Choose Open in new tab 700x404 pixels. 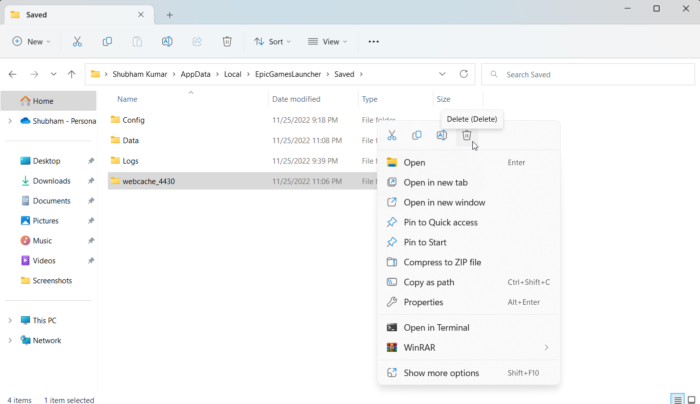[x=468, y=183]
